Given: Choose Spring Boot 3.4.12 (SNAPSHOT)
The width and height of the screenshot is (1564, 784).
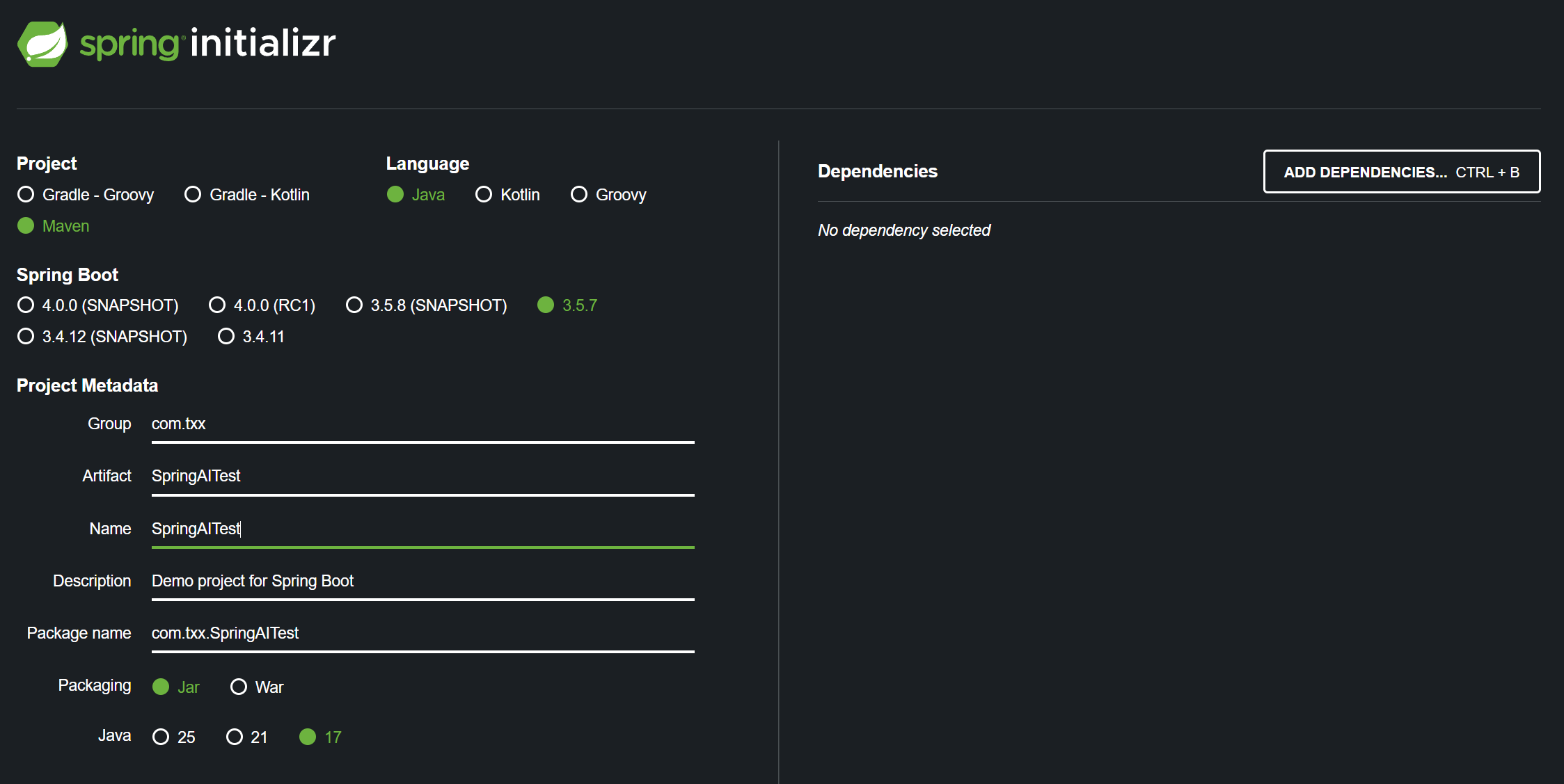Looking at the screenshot, I should [26, 337].
